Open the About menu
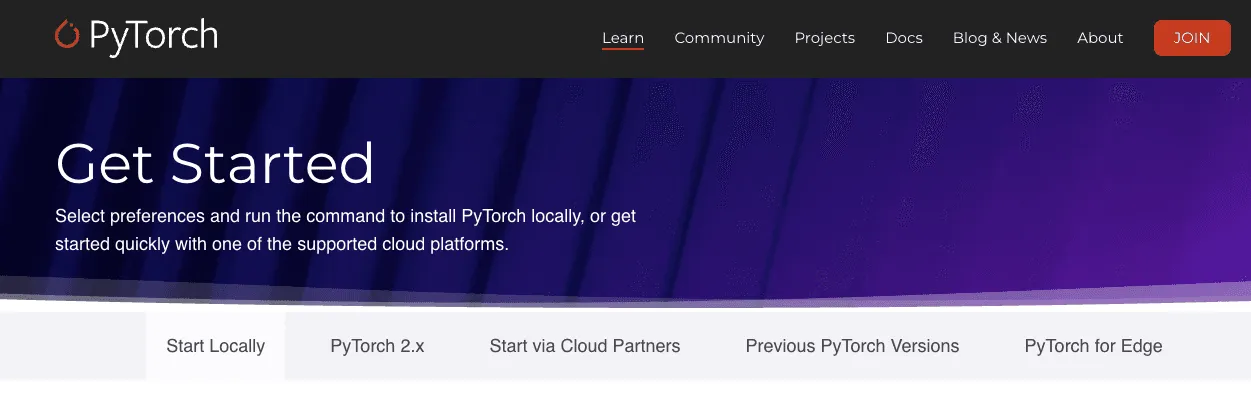1251x397 pixels. pyautogui.click(x=1100, y=38)
